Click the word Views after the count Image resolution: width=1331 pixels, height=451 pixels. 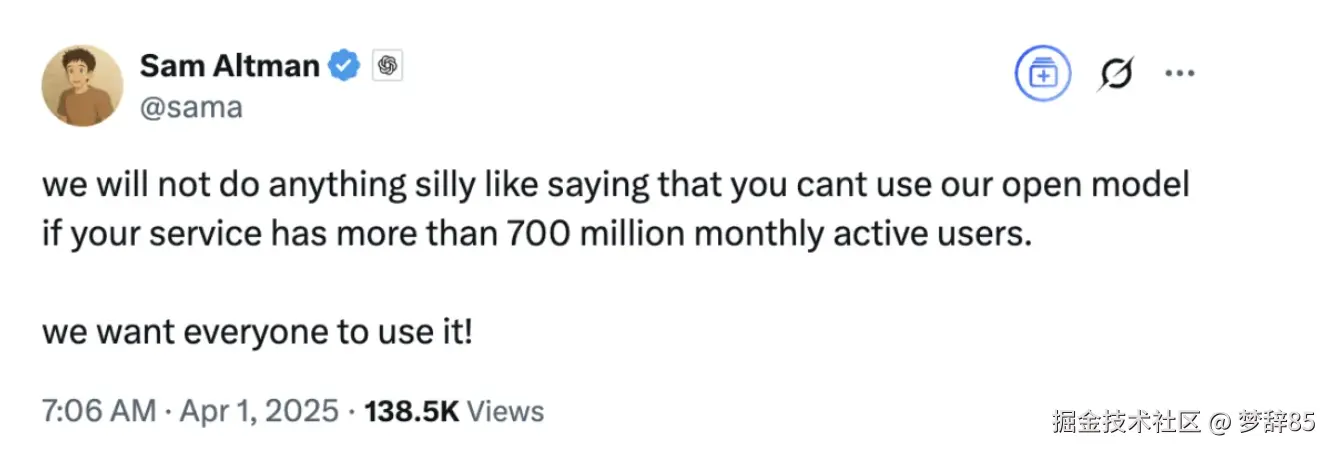pos(506,411)
